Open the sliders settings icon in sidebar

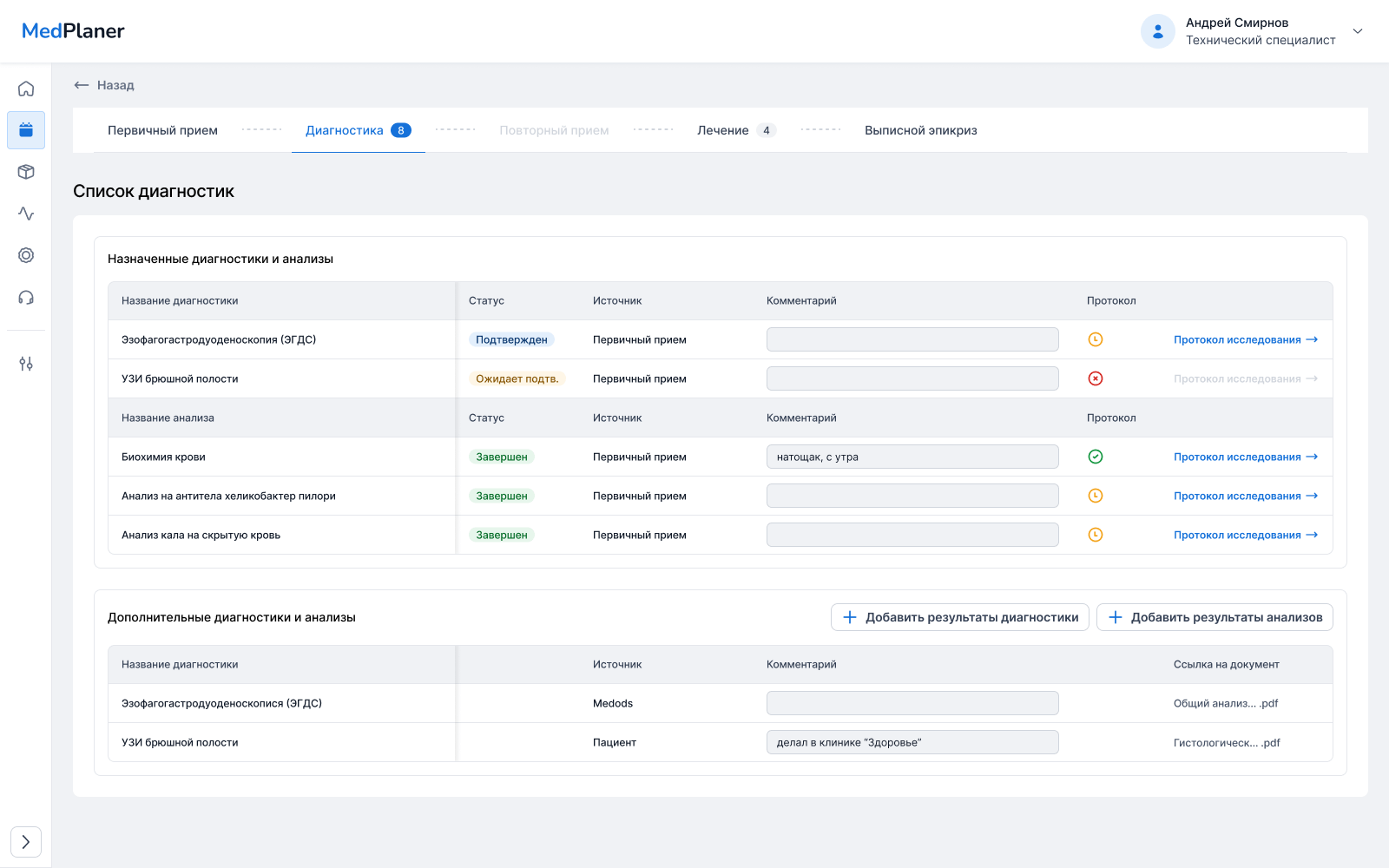tap(26, 364)
